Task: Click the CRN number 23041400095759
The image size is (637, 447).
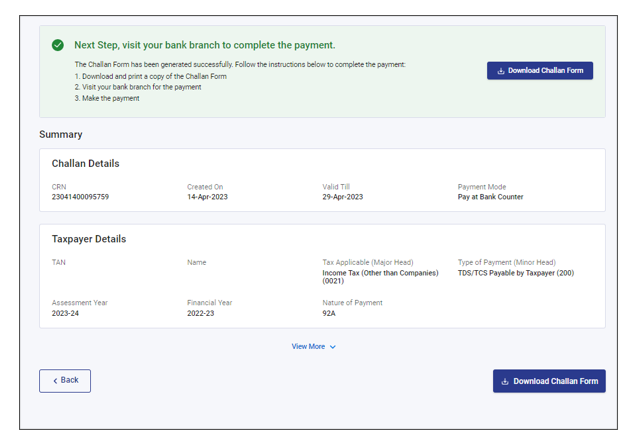Action: tap(80, 197)
